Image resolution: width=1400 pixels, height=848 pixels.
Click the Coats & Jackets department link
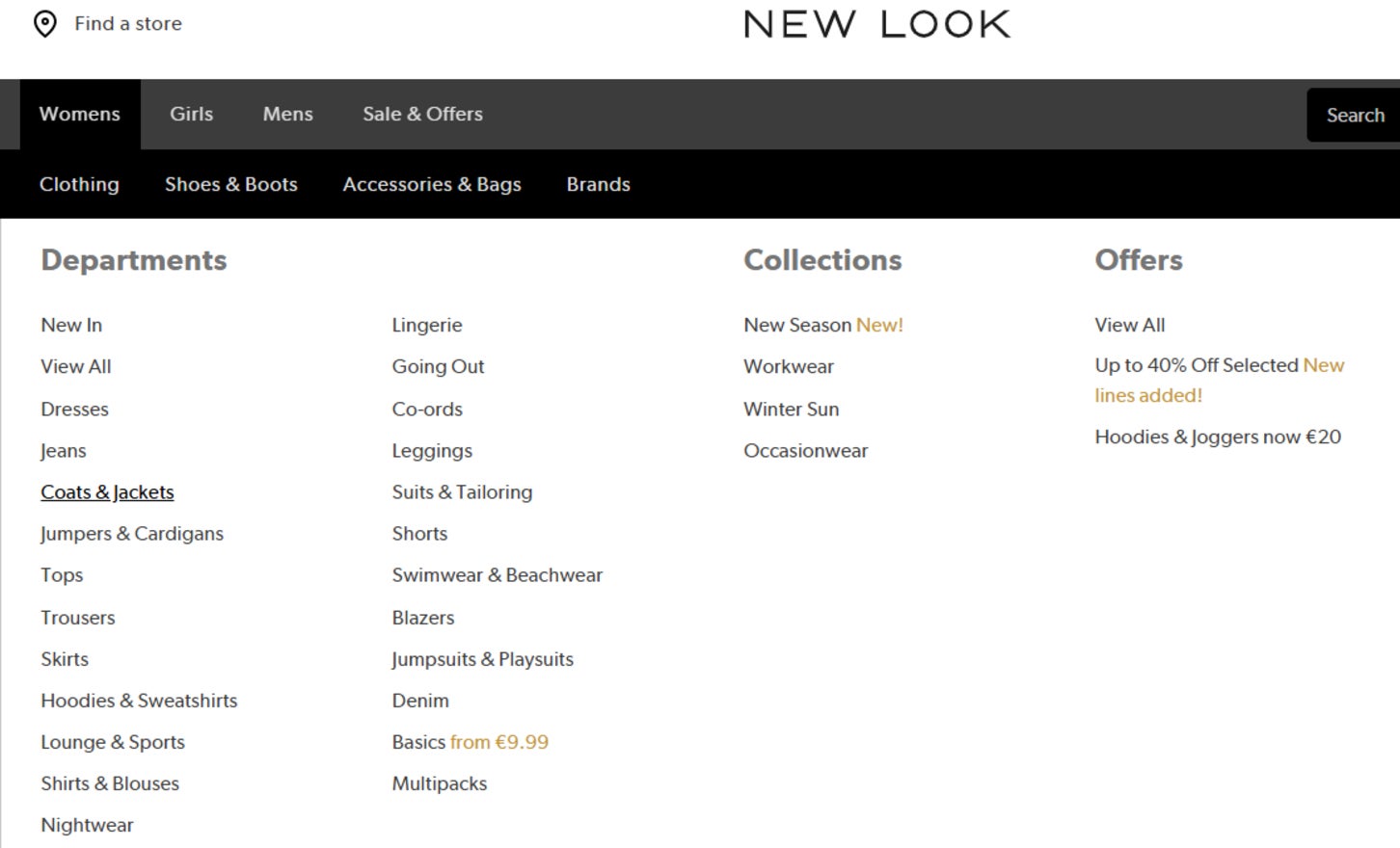[107, 491]
